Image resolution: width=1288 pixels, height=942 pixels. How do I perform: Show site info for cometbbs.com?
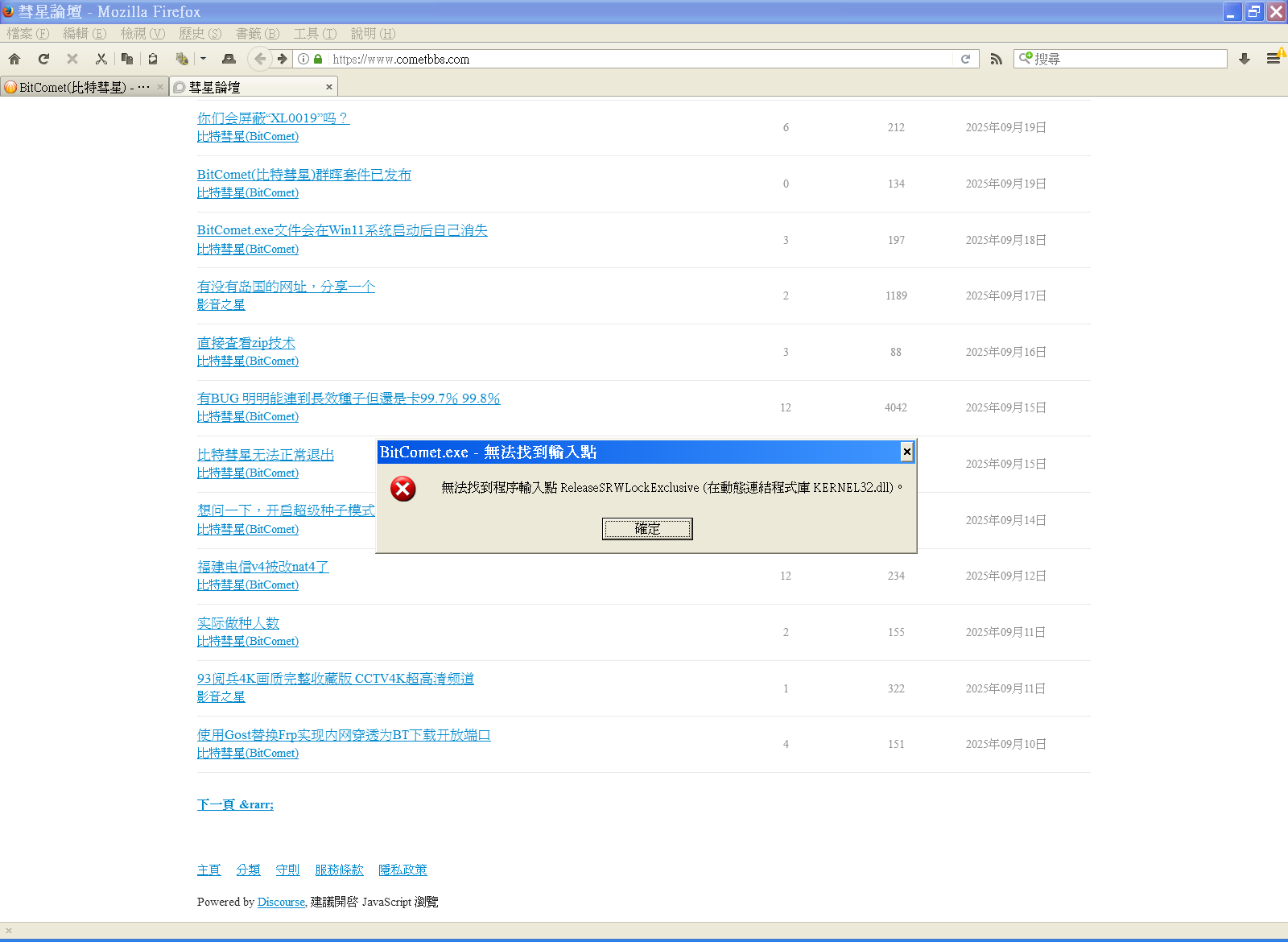[x=303, y=59]
